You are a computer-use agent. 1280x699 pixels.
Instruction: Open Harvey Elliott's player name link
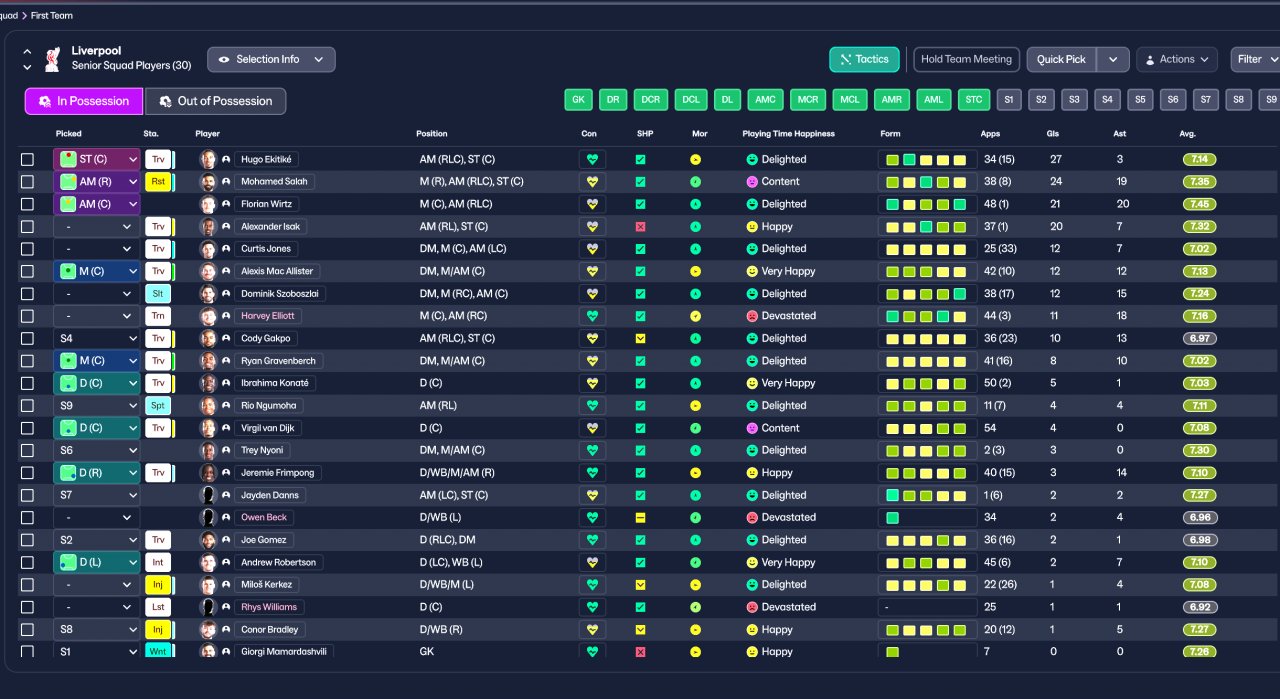point(267,316)
